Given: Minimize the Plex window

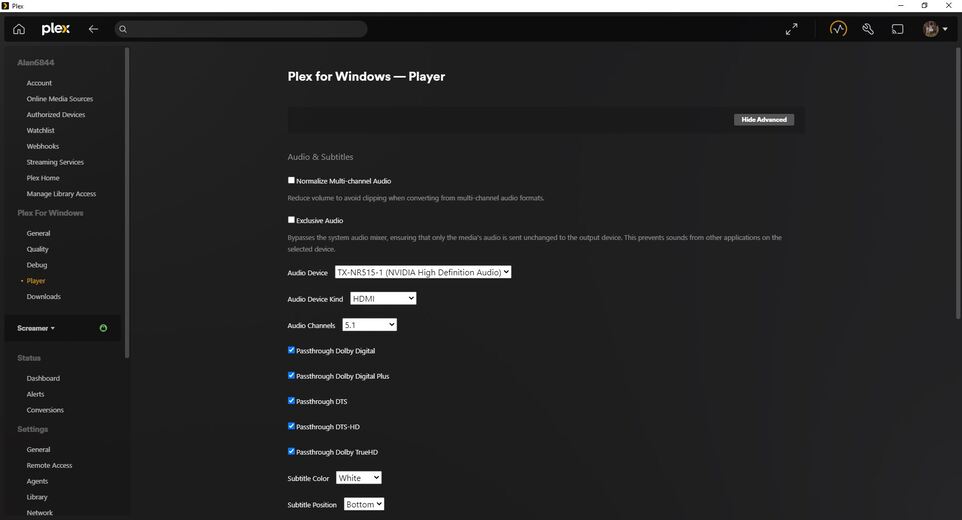Looking at the screenshot, I should (x=901, y=6).
